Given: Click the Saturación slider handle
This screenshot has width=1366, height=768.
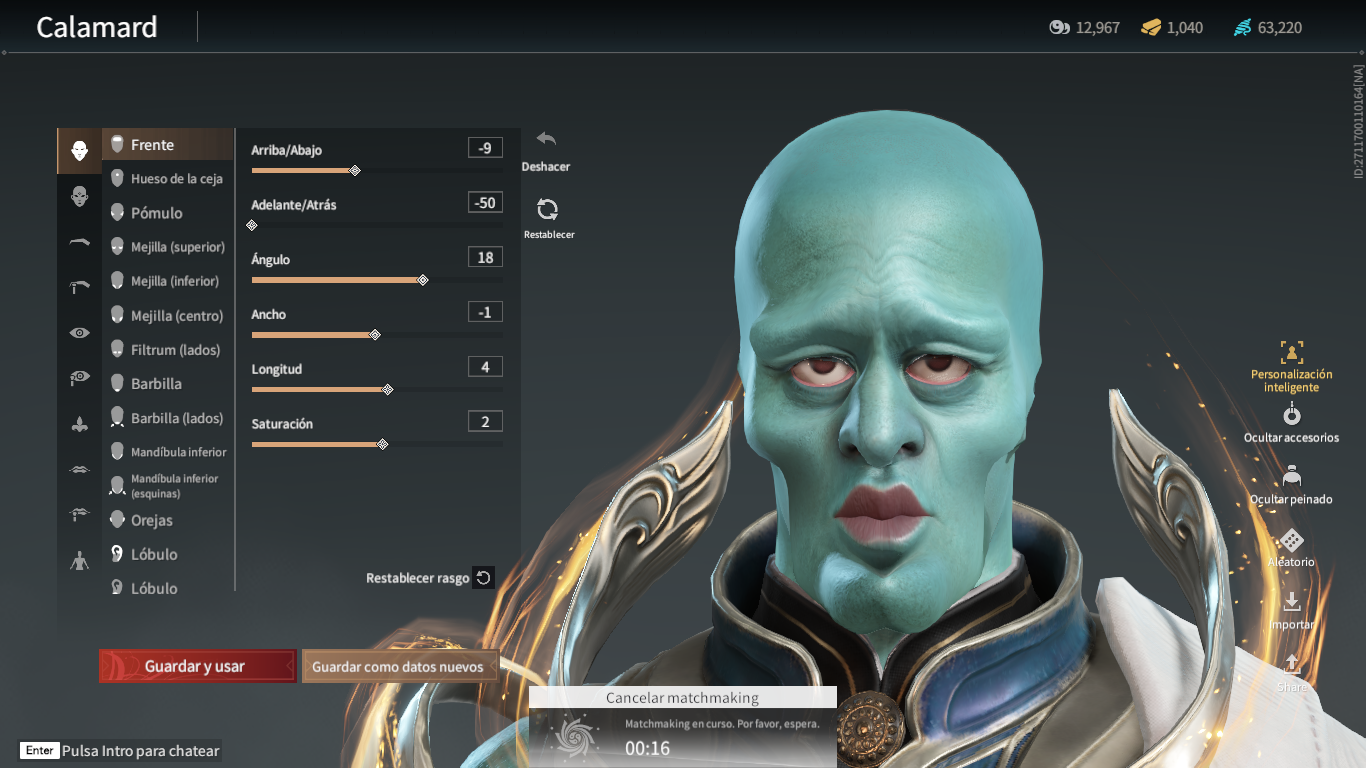Looking at the screenshot, I should 382,444.
